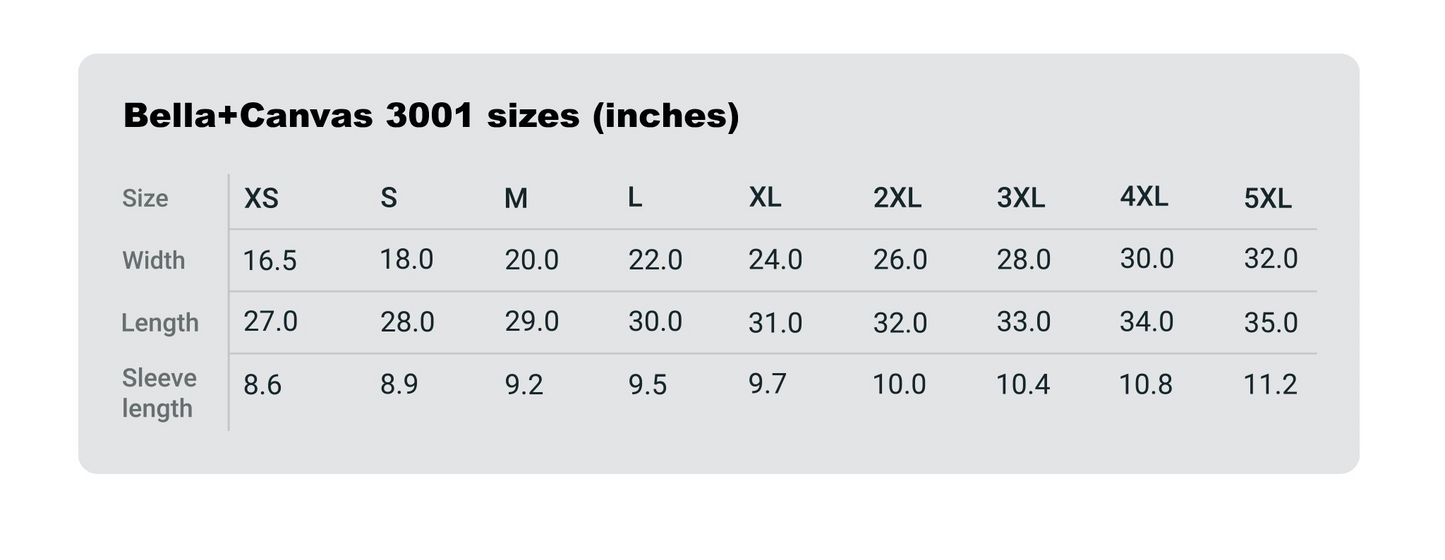Click the S width value 18.0

(x=407, y=260)
